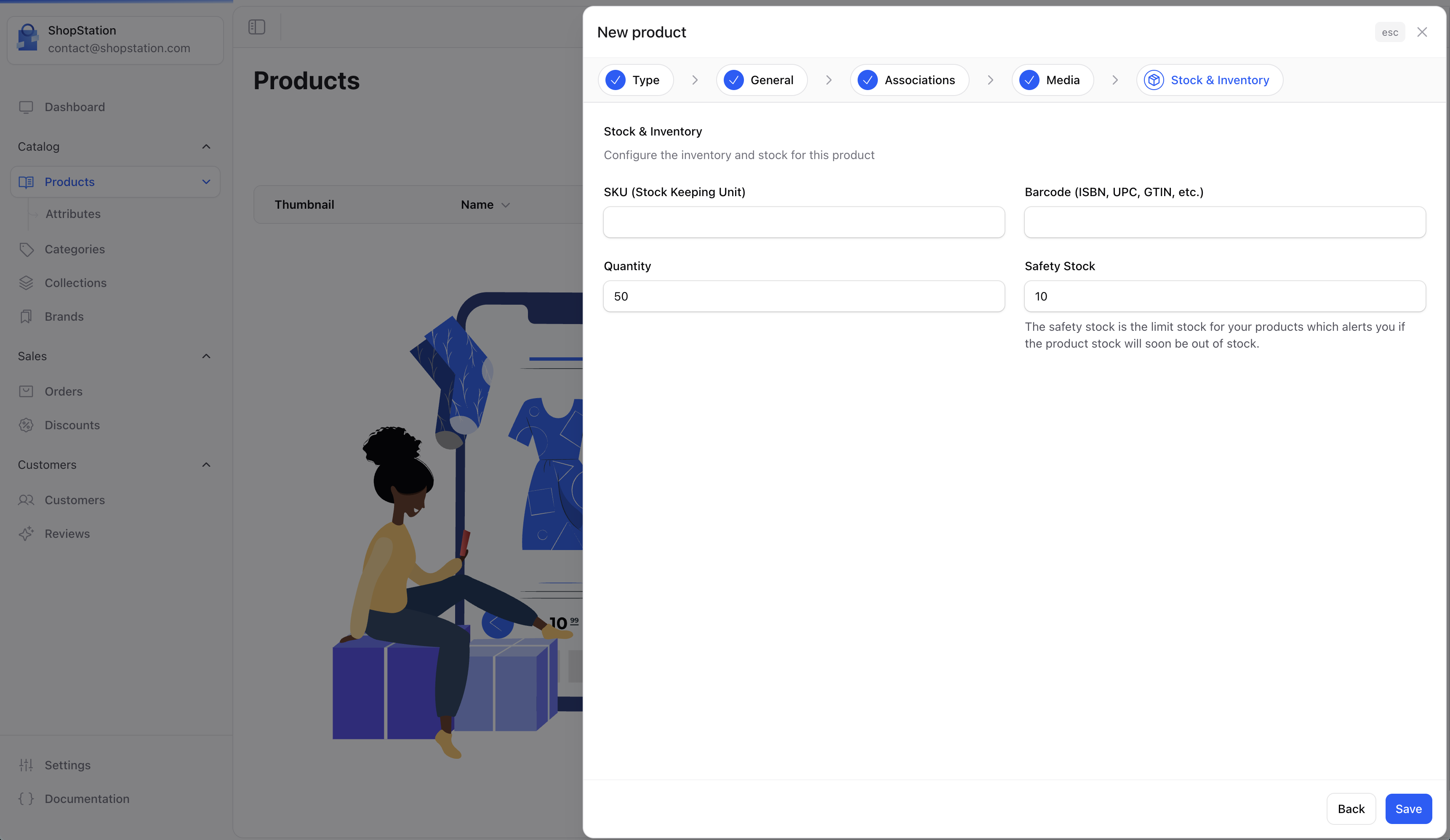Image resolution: width=1450 pixels, height=840 pixels.
Task: Expand the Products submenu chevron
Action: click(206, 182)
